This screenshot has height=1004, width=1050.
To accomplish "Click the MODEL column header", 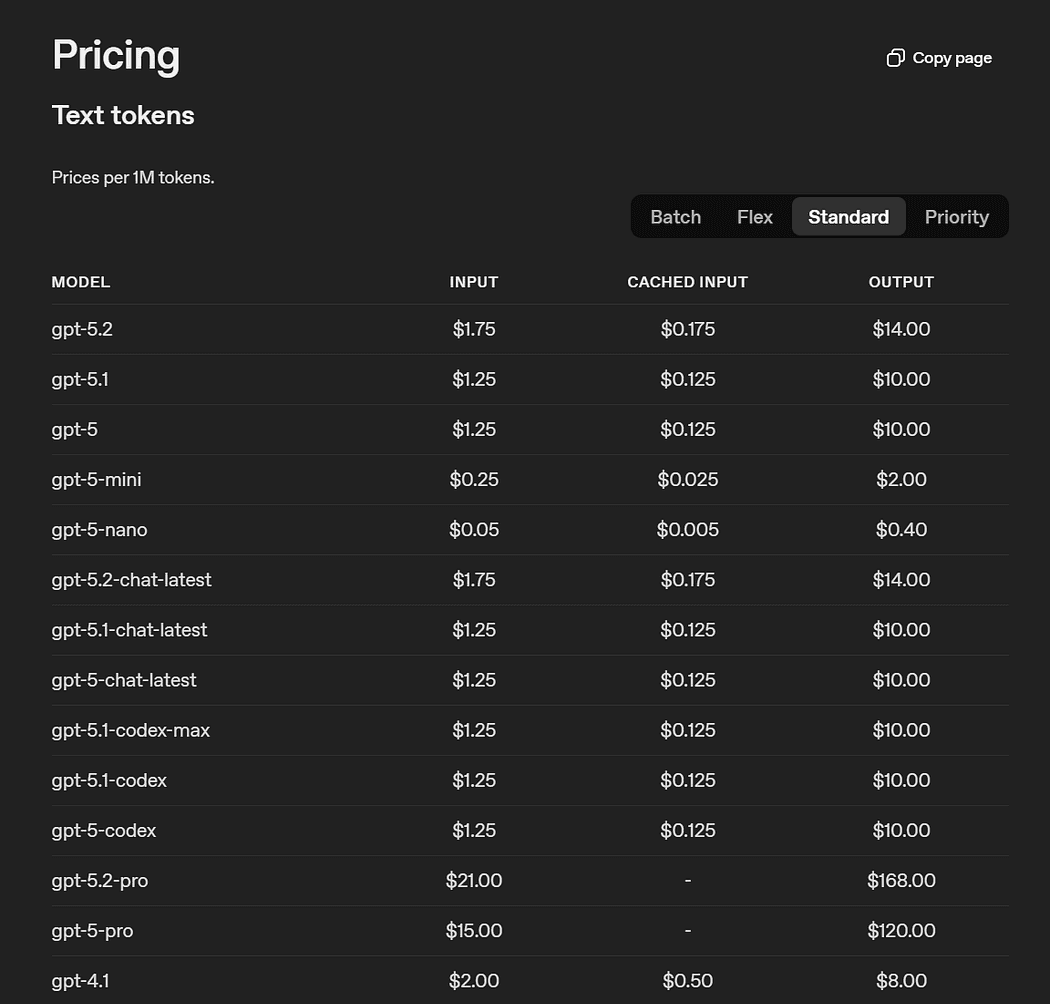I will (x=81, y=282).
